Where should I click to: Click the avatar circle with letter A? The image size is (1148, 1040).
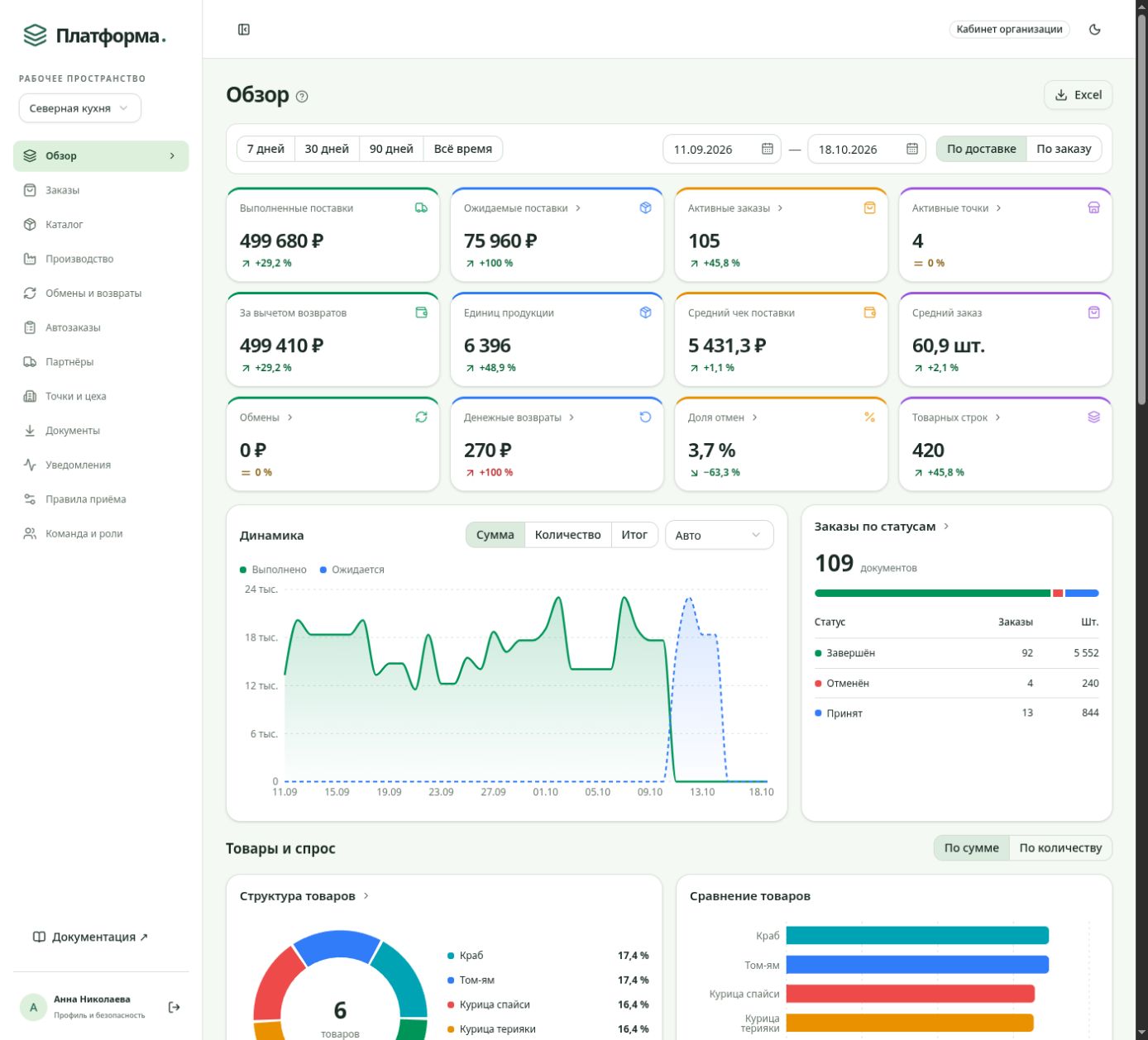(33, 1007)
